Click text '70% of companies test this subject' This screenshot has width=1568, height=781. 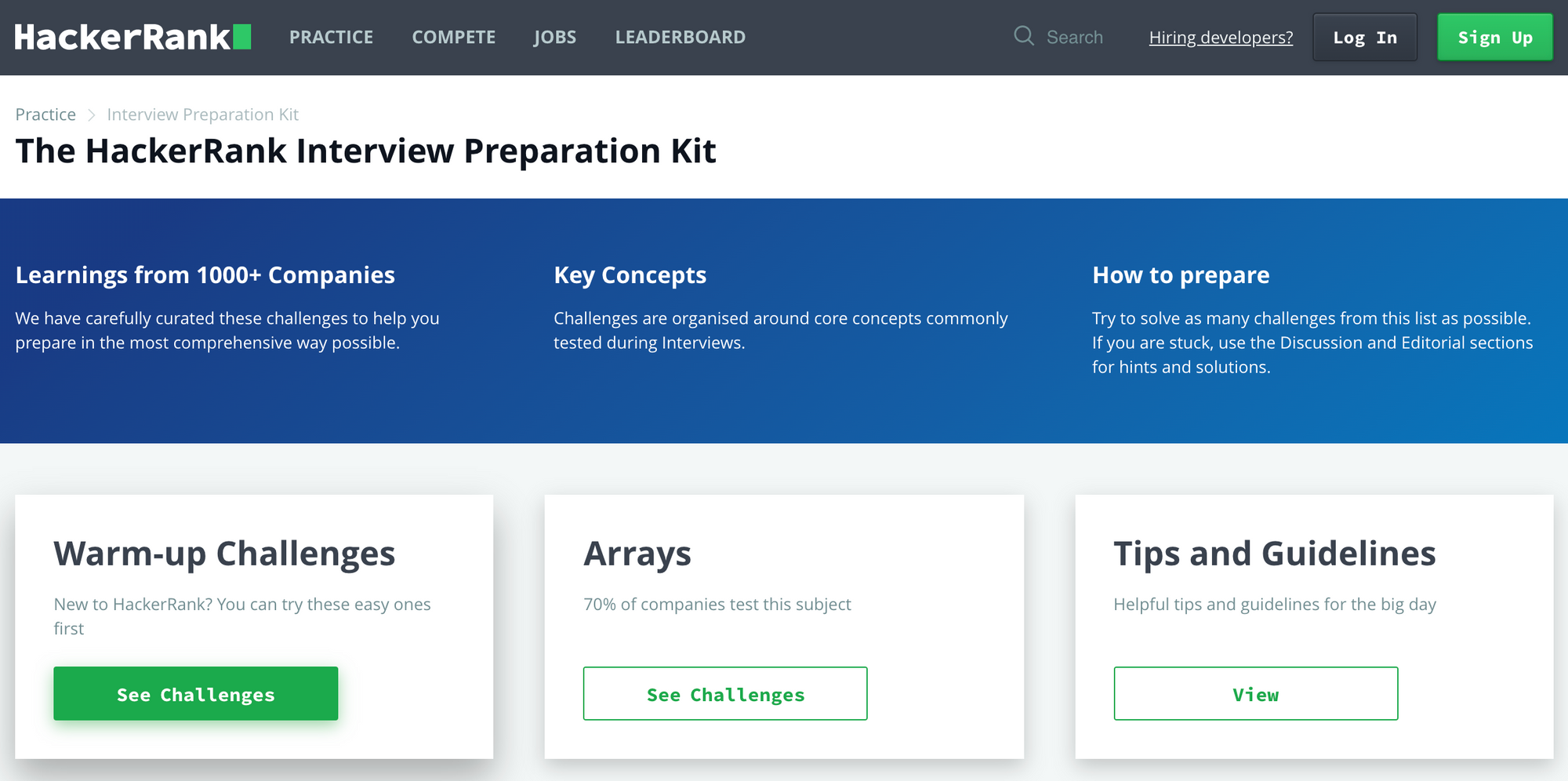[717, 605]
